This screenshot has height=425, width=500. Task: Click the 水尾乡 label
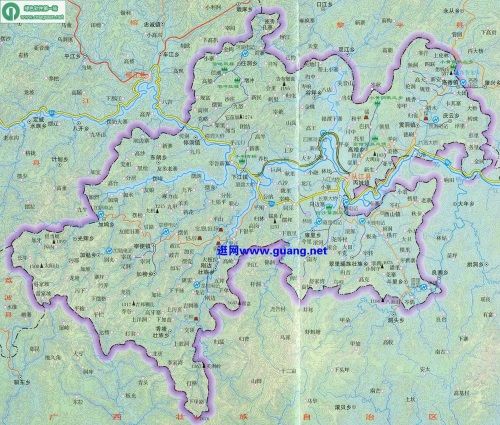(x=39, y=126)
